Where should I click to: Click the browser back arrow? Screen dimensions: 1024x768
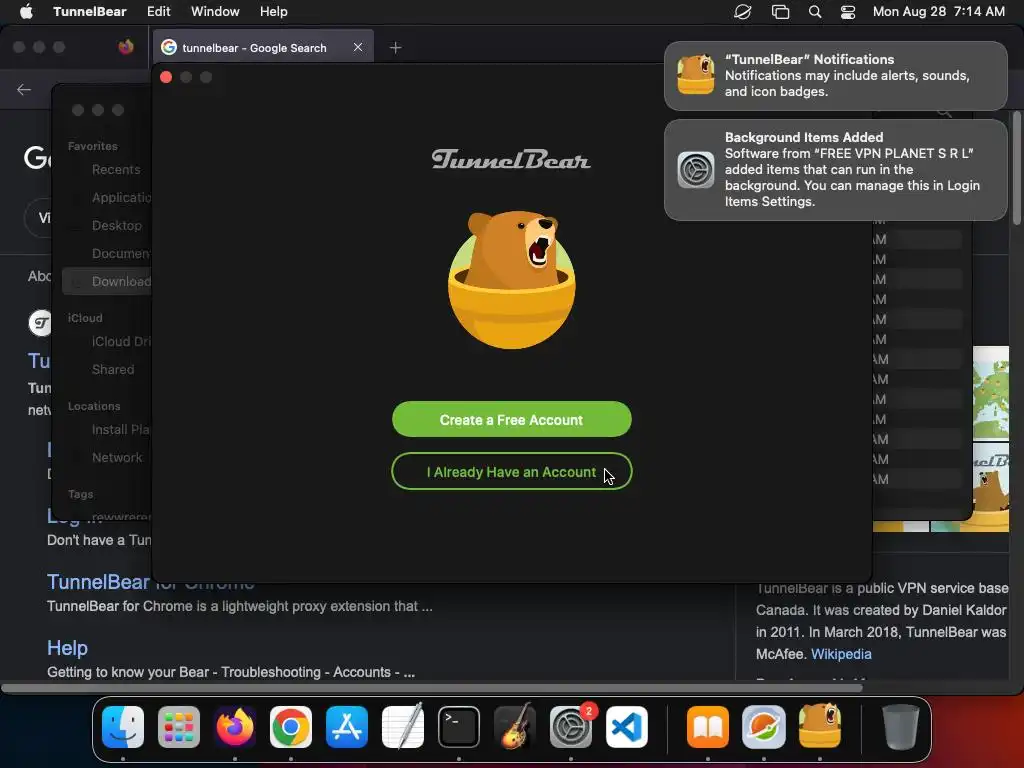(x=24, y=89)
